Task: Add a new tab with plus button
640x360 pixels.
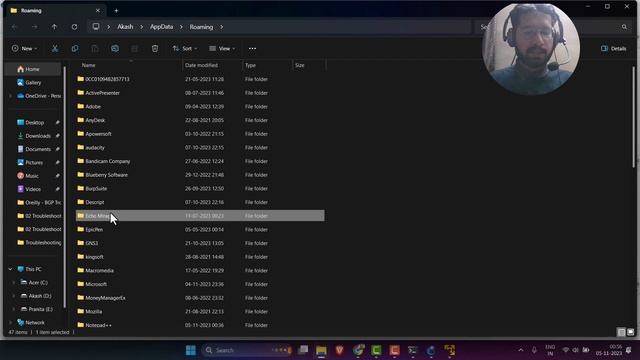Action: (x=116, y=11)
